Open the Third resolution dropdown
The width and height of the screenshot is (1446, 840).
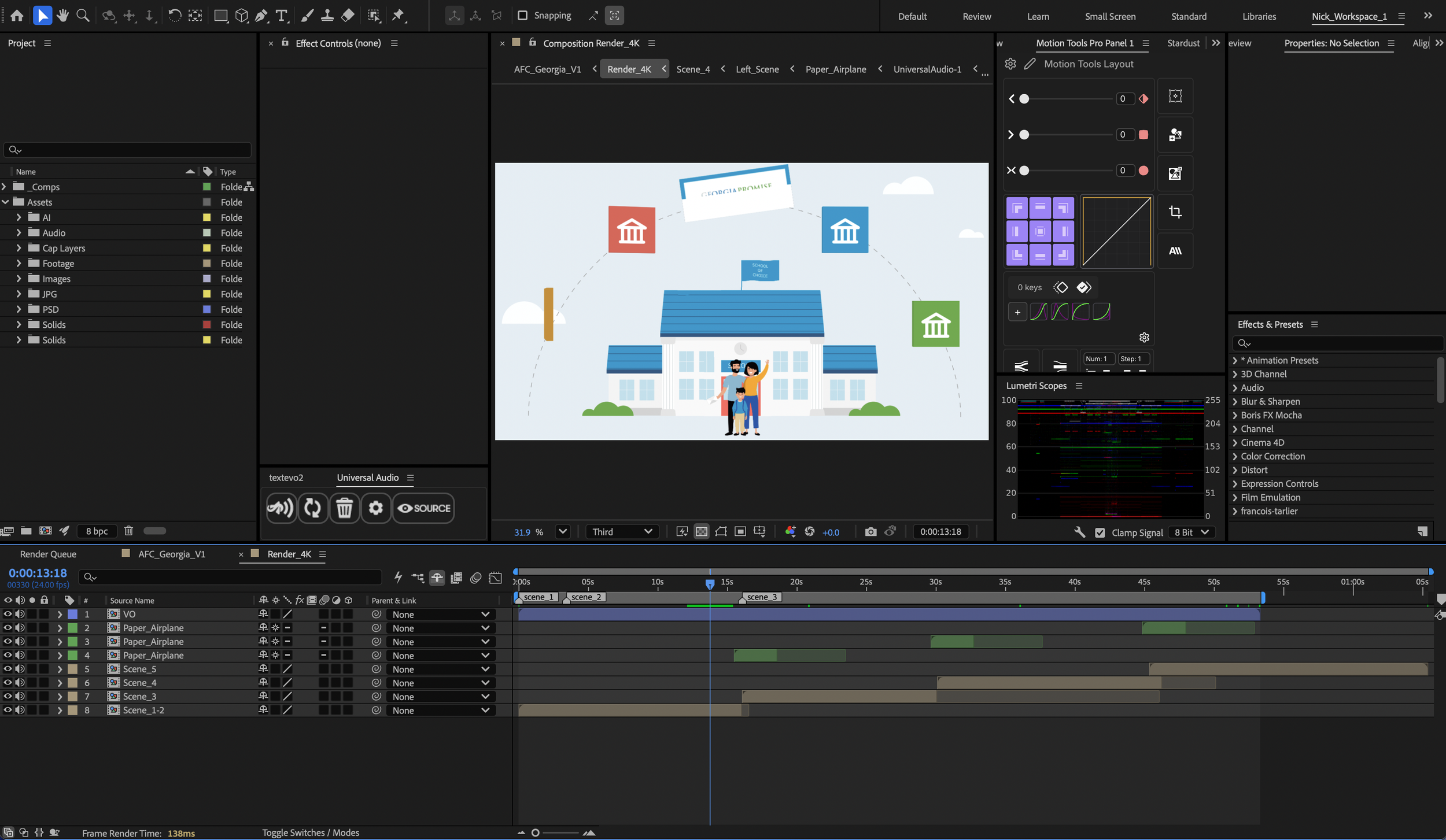click(621, 531)
